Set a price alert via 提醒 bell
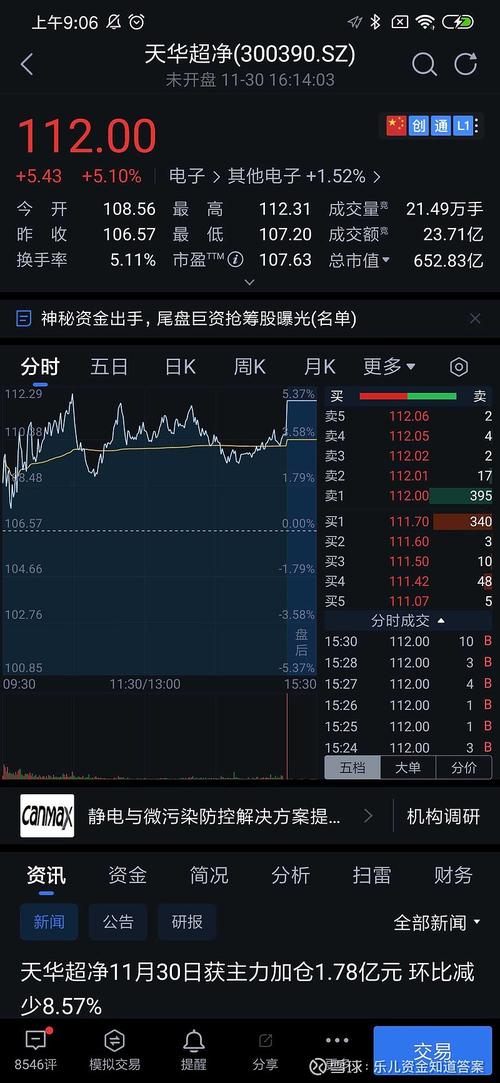Viewport: 500px width, 1083px height. coord(193,1049)
